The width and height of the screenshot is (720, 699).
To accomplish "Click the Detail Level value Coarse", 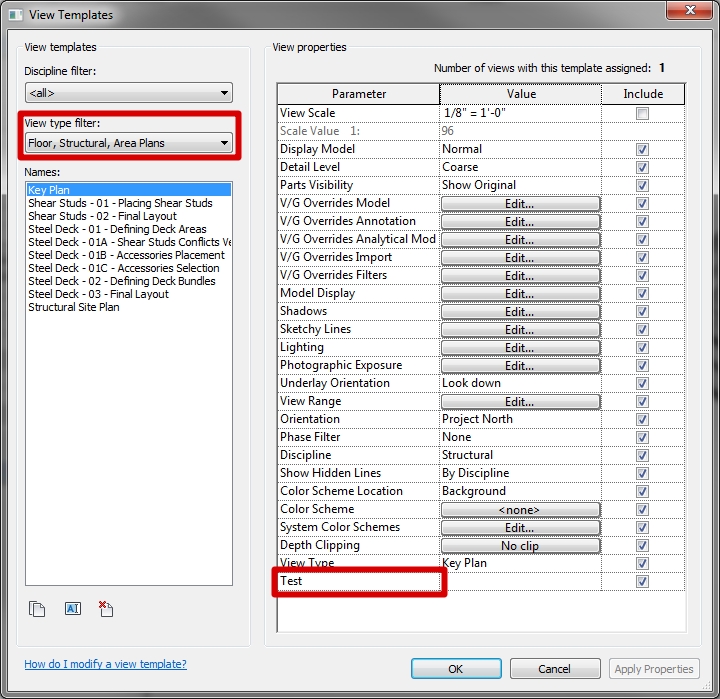I will coord(520,167).
